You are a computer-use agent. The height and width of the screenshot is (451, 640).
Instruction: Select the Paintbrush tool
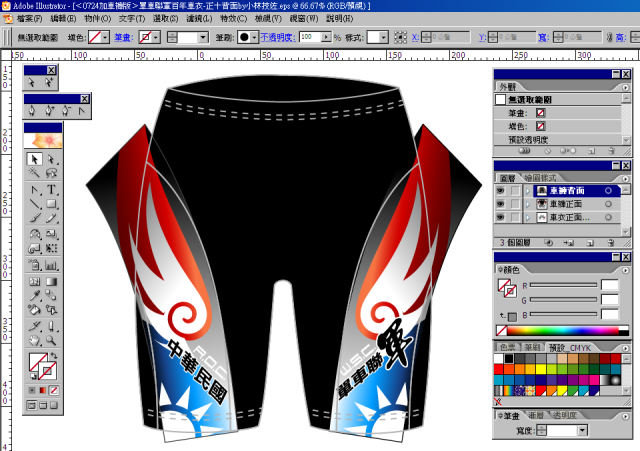point(34,218)
